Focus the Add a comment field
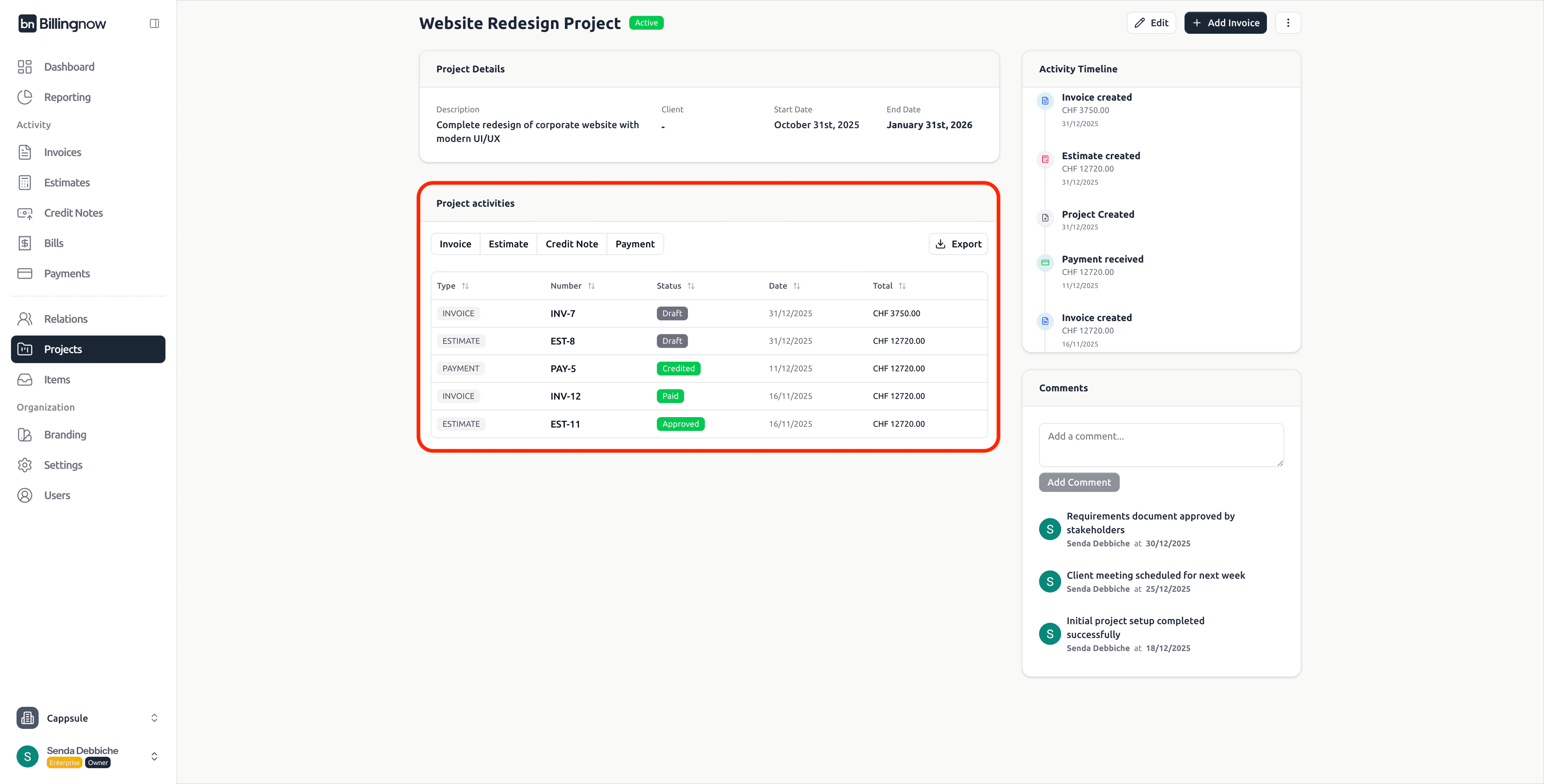The height and width of the screenshot is (784, 1544). click(x=1160, y=444)
